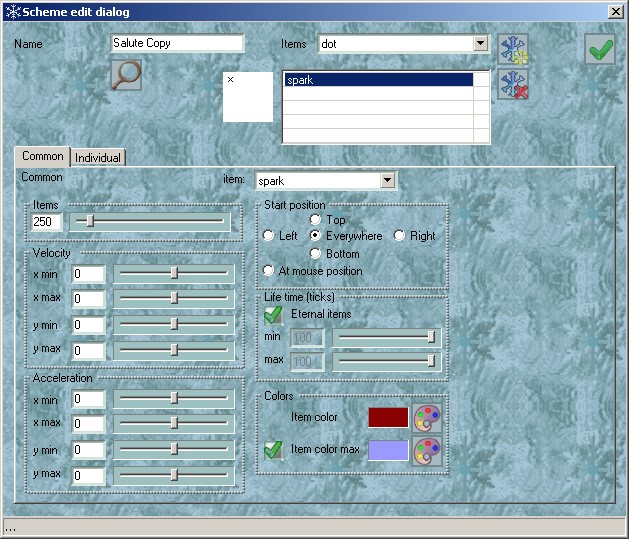
Task: Select At mouse position radio button
Action: click(x=268, y=270)
